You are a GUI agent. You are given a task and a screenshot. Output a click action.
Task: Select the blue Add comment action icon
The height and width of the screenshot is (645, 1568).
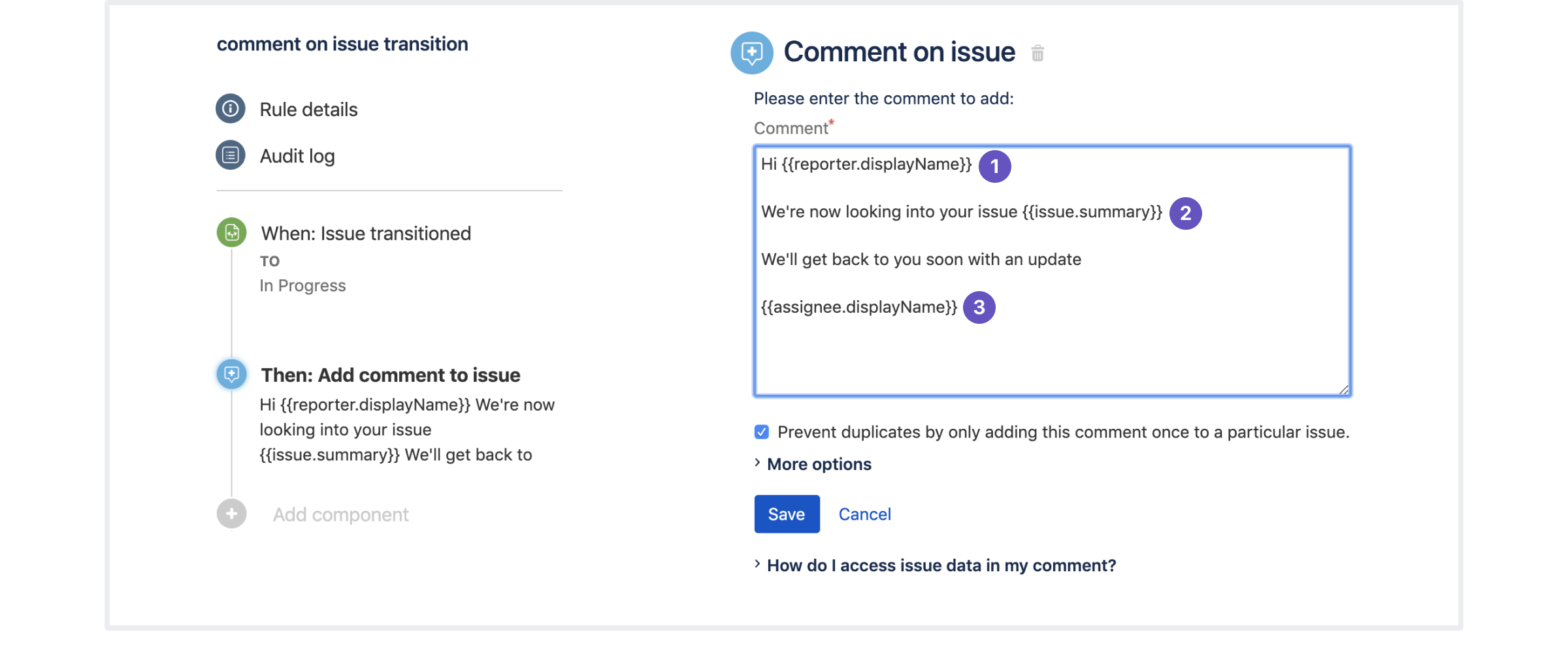tap(231, 374)
